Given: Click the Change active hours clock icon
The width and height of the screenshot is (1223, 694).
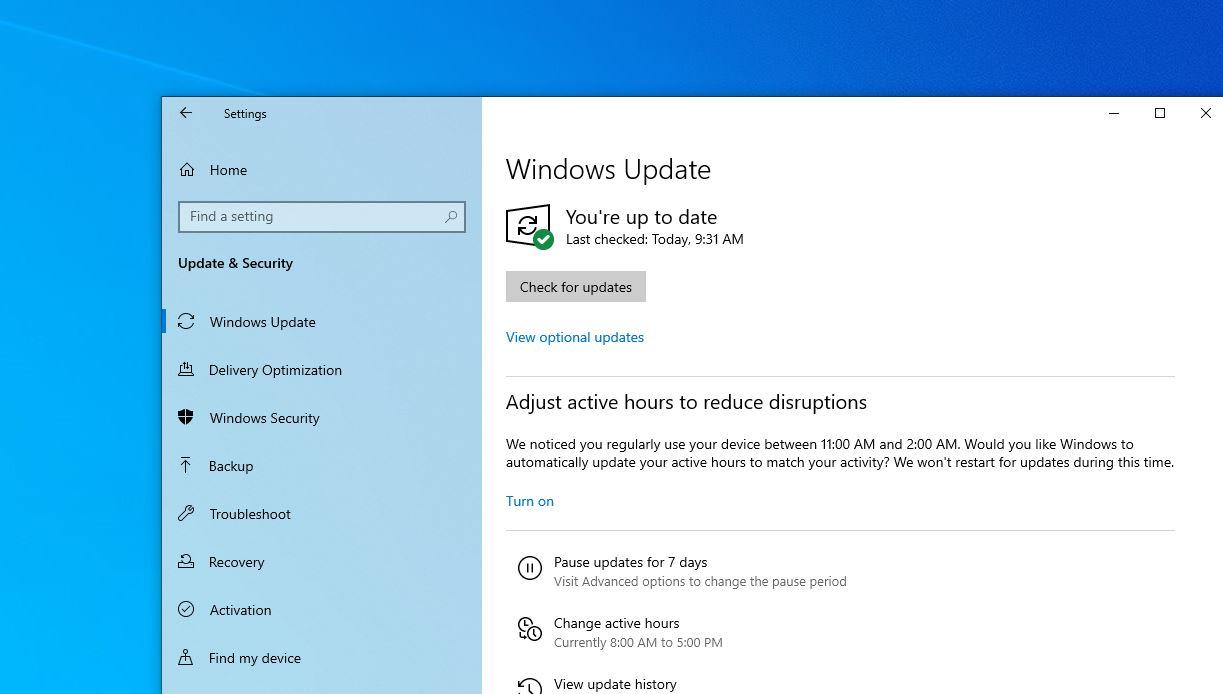Looking at the screenshot, I should click(529, 629).
